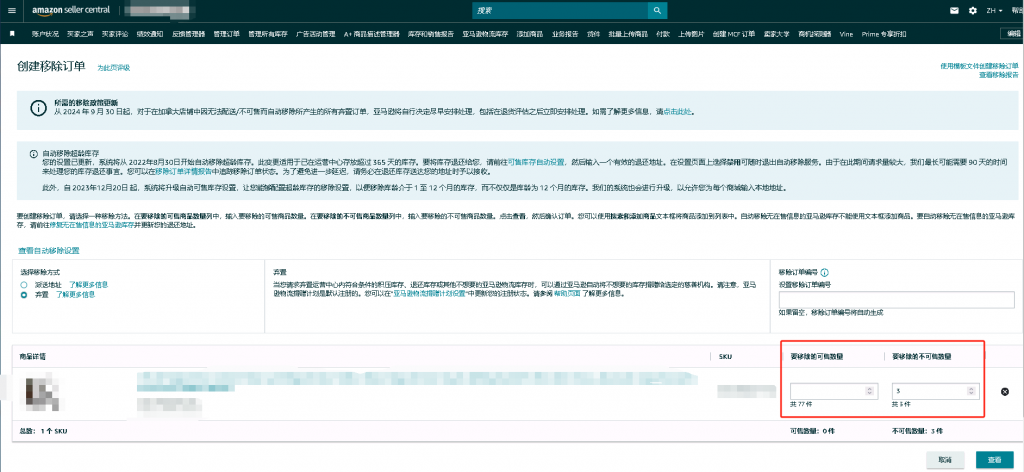Open 卖家大学 menu item
Viewport: 1024px width, 472px height.
(x=776, y=34)
